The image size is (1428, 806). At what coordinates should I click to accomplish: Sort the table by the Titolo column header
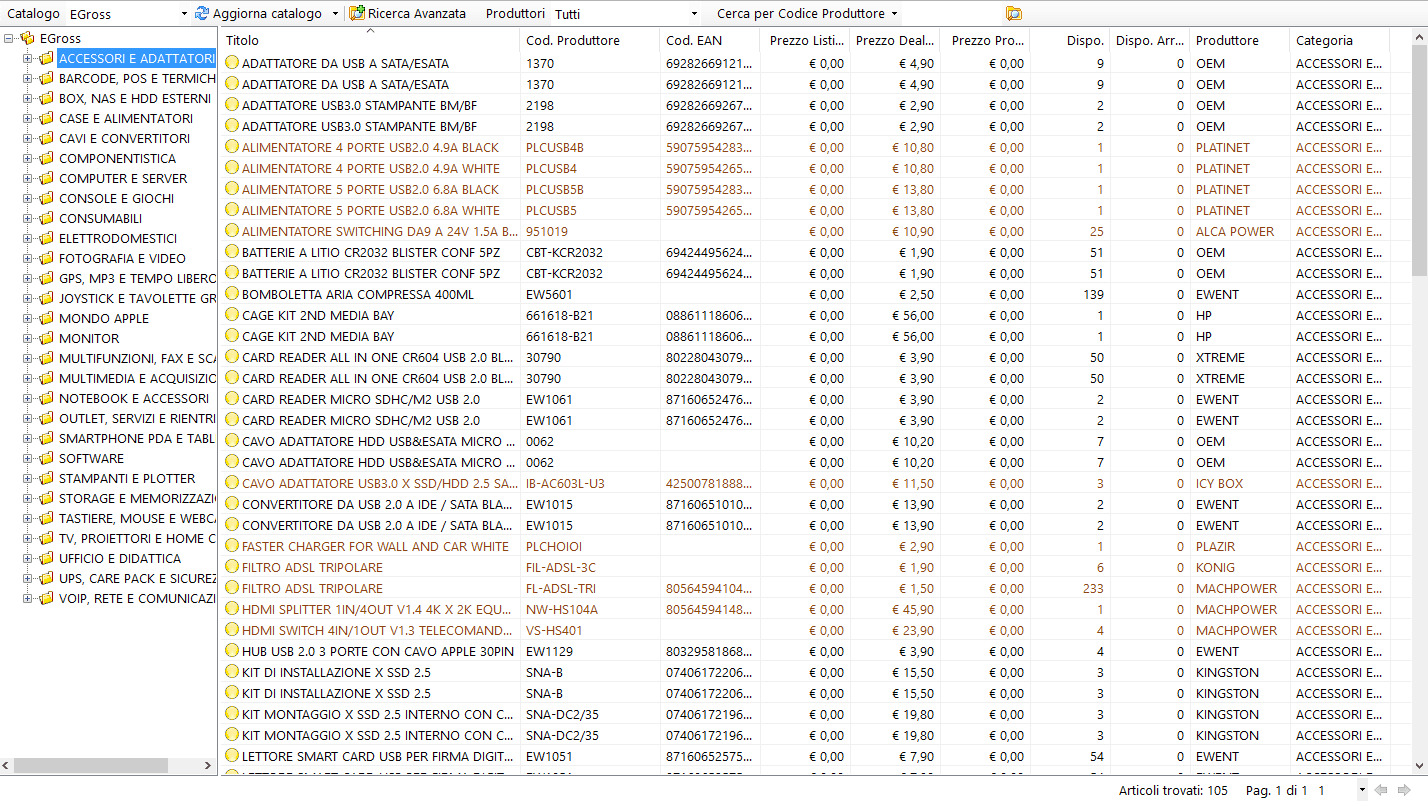point(369,41)
